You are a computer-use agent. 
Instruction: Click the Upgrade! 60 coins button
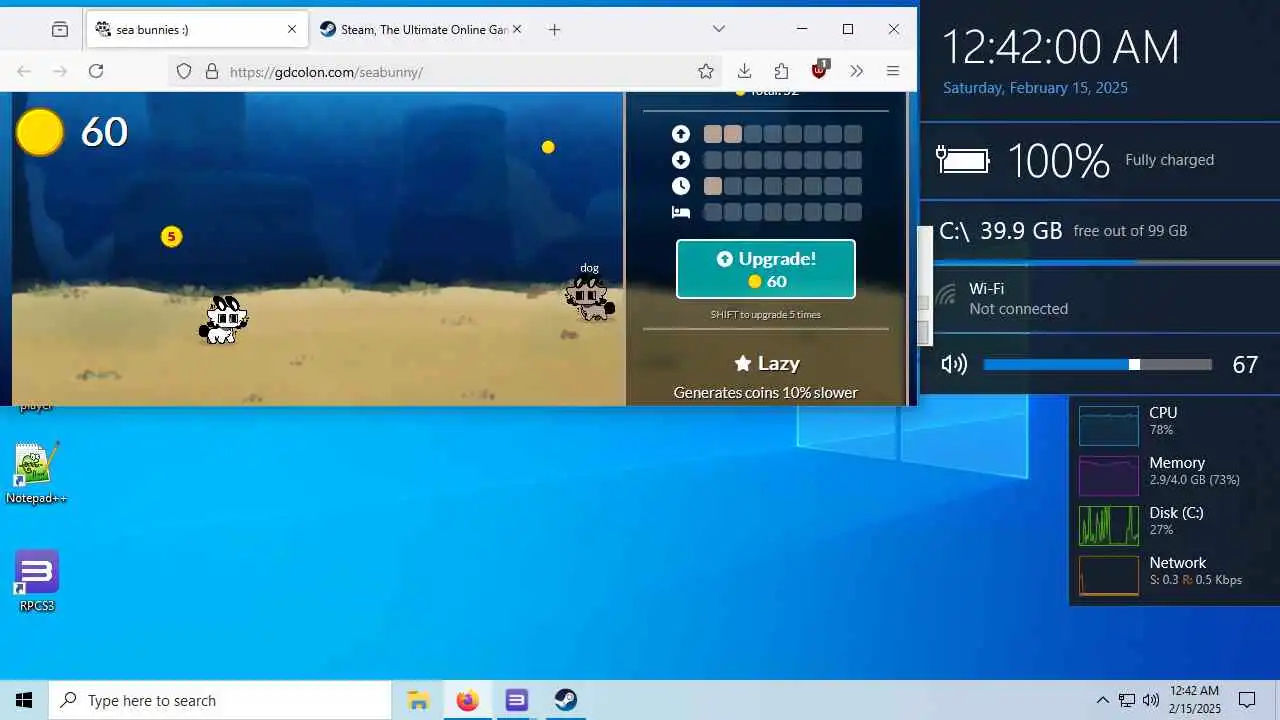(x=766, y=269)
